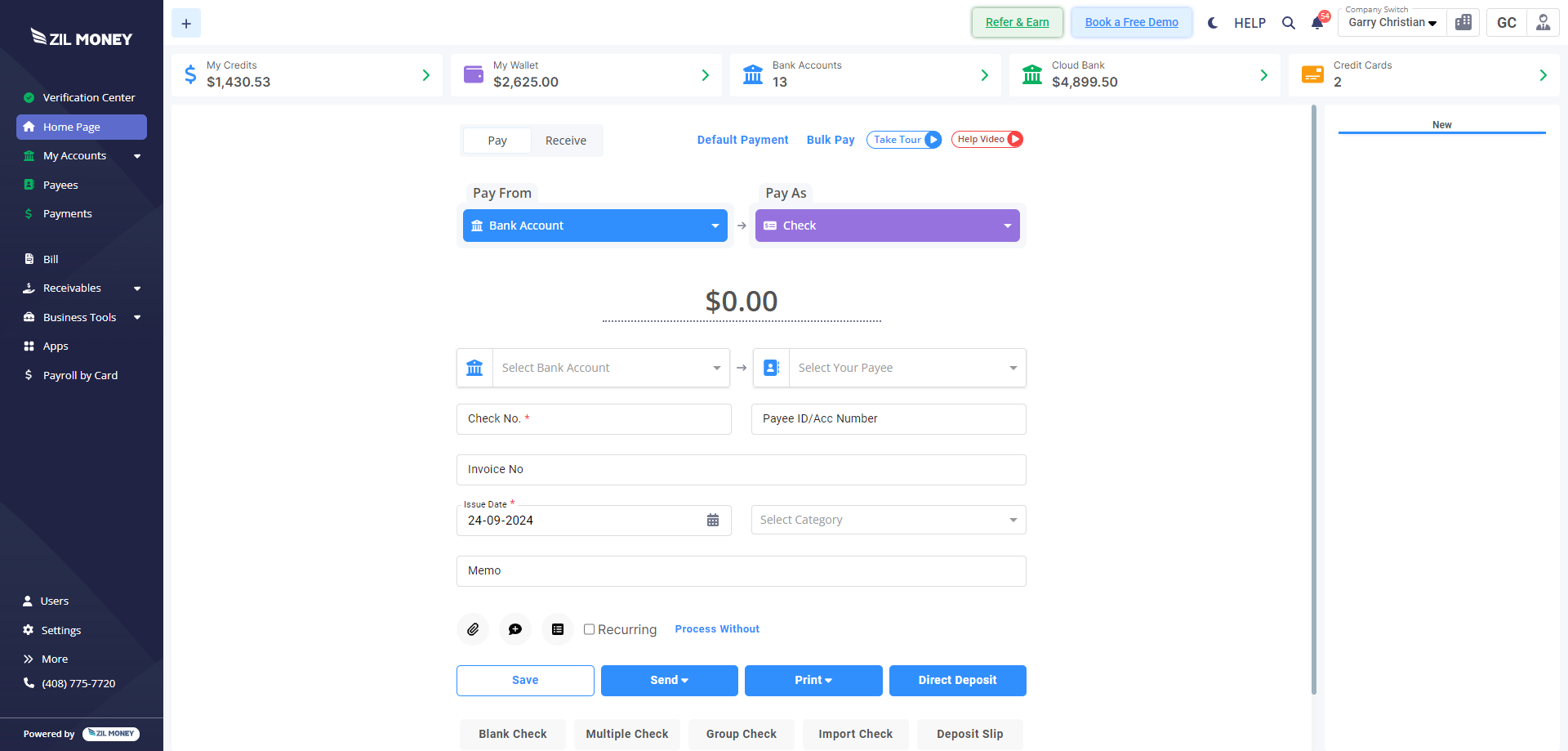The height and width of the screenshot is (751, 1568).
Task: Open the comment bubble icon
Action: click(515, 629)
